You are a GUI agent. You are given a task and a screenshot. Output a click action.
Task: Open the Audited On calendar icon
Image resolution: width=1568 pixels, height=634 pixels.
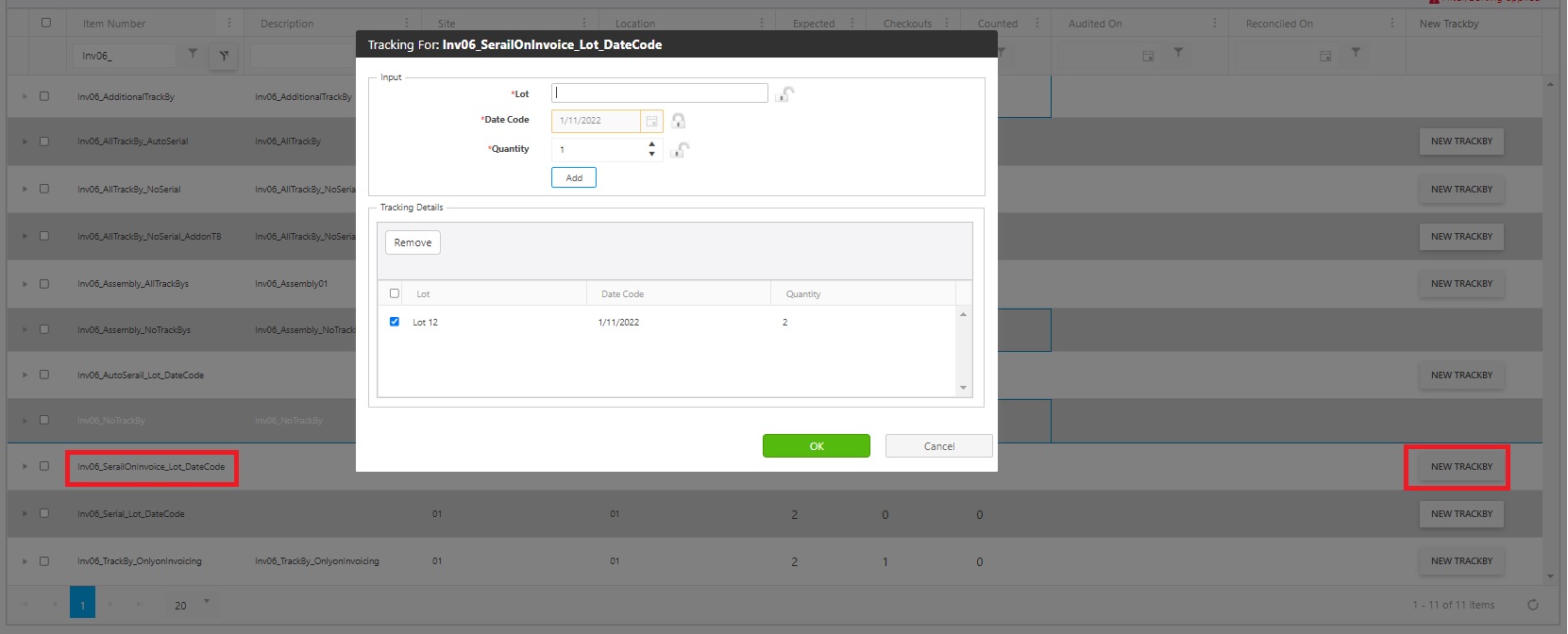click(x=1148, y=56)
